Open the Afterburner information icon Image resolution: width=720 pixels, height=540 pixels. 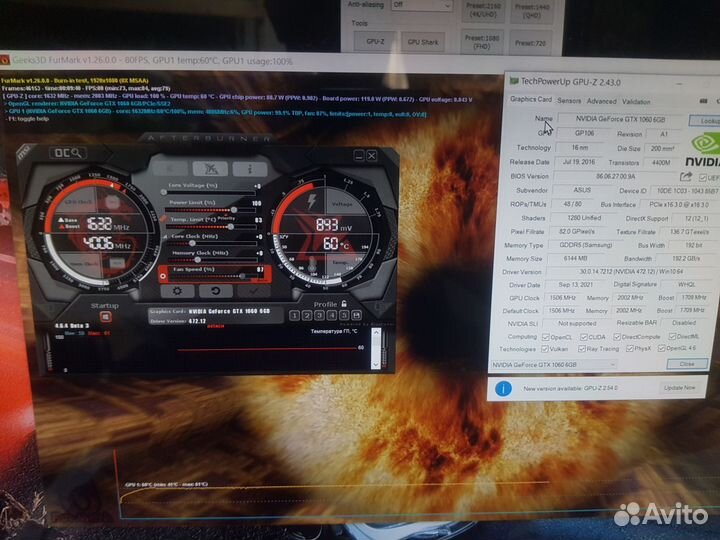point(250,169)
